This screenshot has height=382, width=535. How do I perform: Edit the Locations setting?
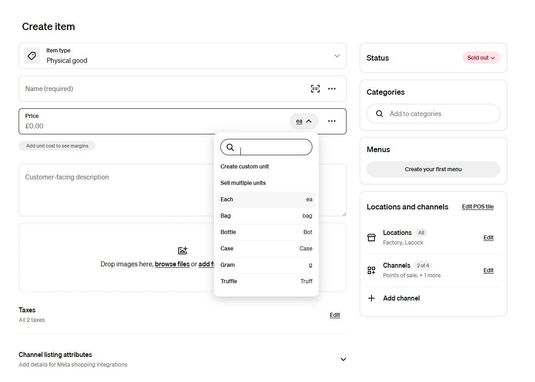pos(488,237)
